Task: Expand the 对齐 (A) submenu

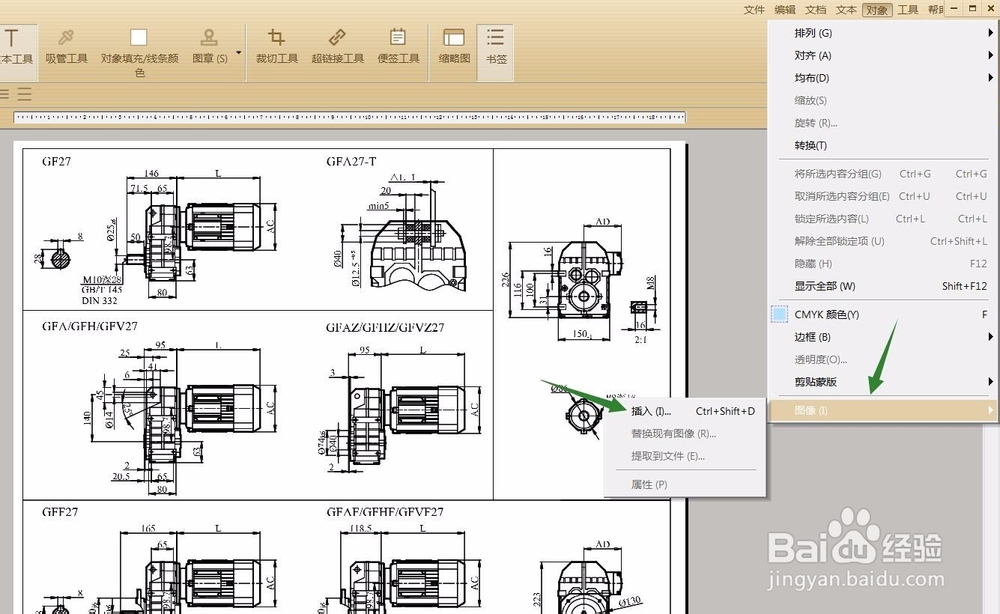Action: (883, 55)
